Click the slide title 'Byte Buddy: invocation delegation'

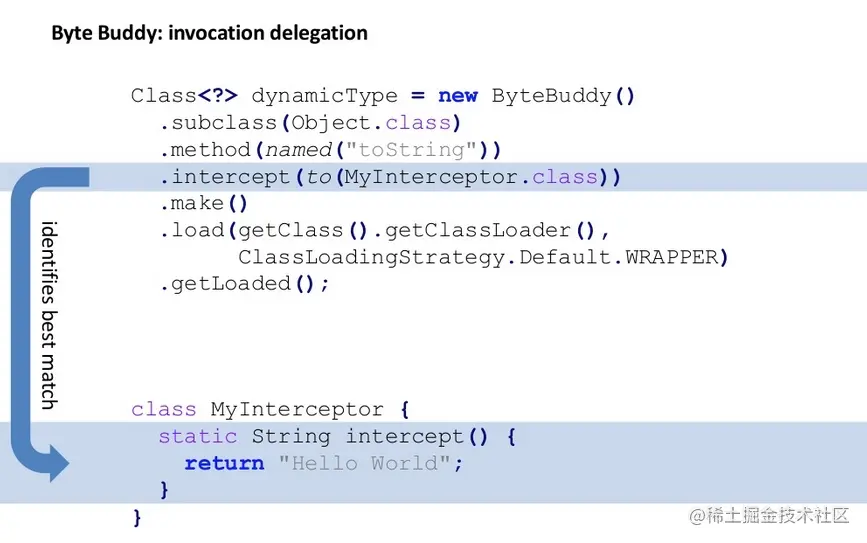click(x=210, y=33)
